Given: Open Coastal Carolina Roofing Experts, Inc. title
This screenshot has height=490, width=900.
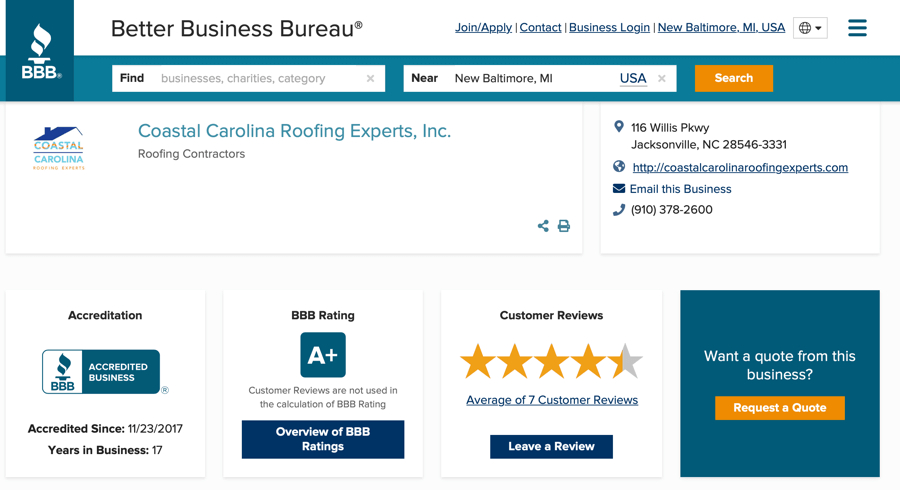Looking at the screenshot, I should [x=294, y=131].
